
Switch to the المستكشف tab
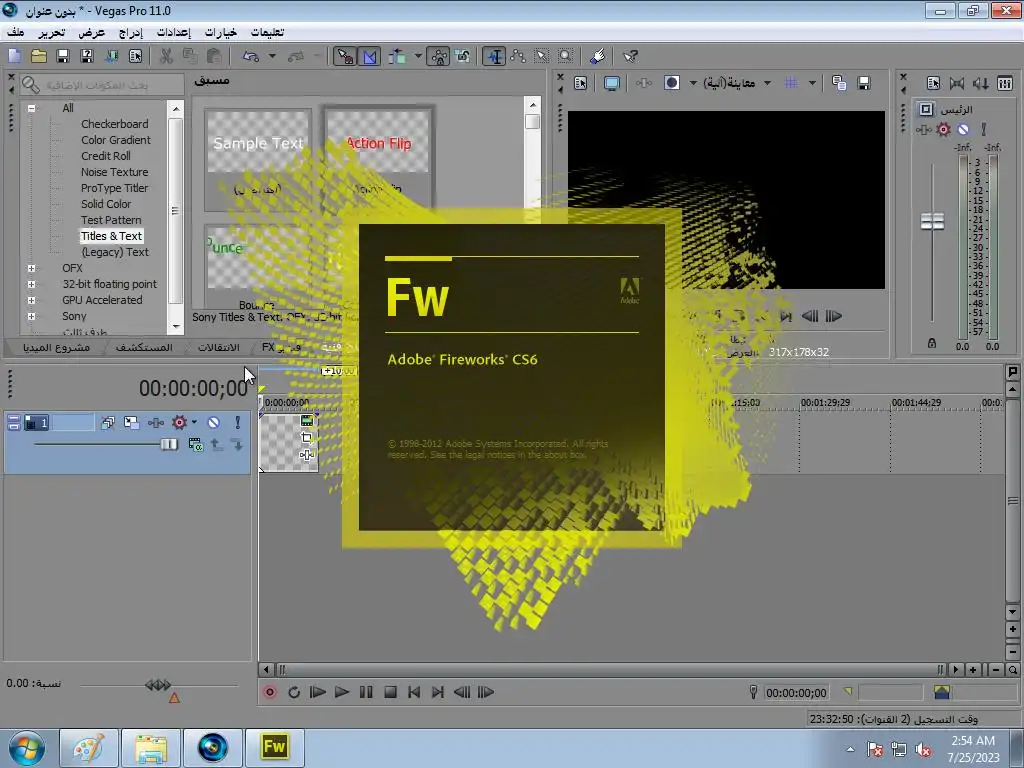pos(144,347)
